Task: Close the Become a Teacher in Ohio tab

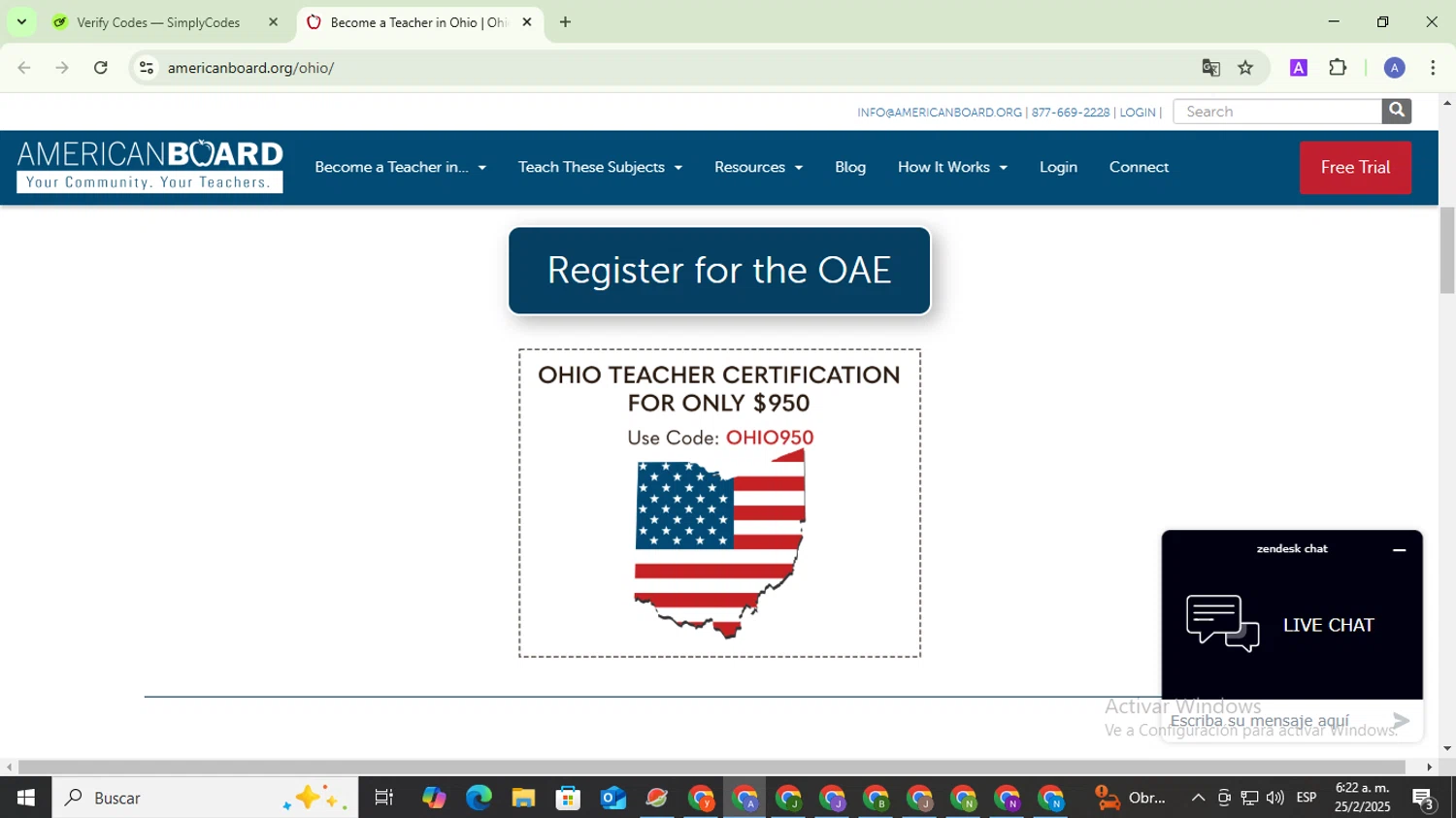Action: (527, 21)
